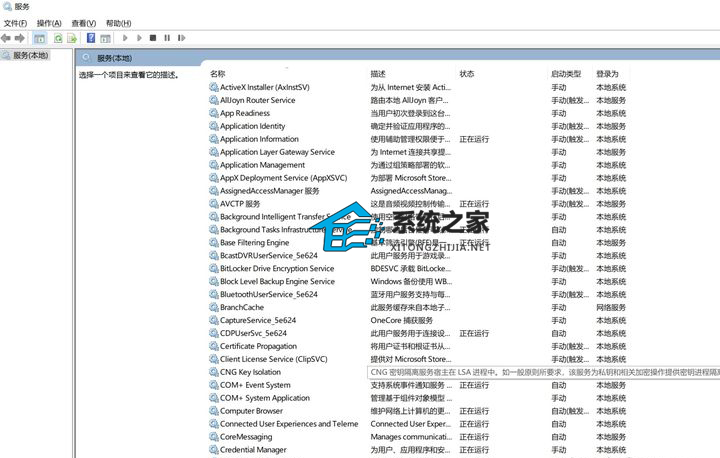Click the Refresh toolbar icon
Image resolution: width=720 pixels, height=458 pixels.
click(58, 38)
